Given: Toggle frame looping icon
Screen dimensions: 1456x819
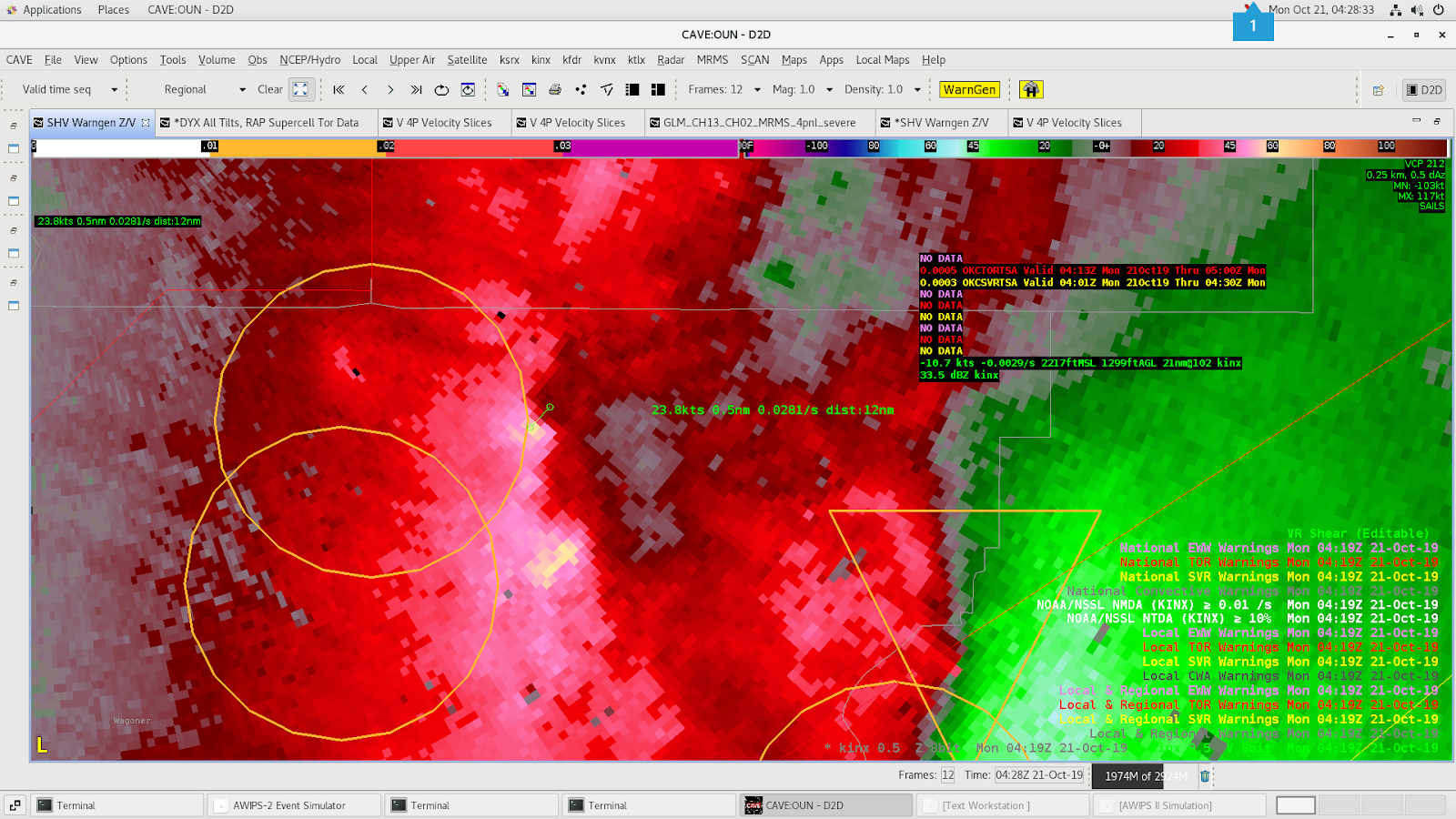Looking at the screenshot, I should tap(441, 89).
